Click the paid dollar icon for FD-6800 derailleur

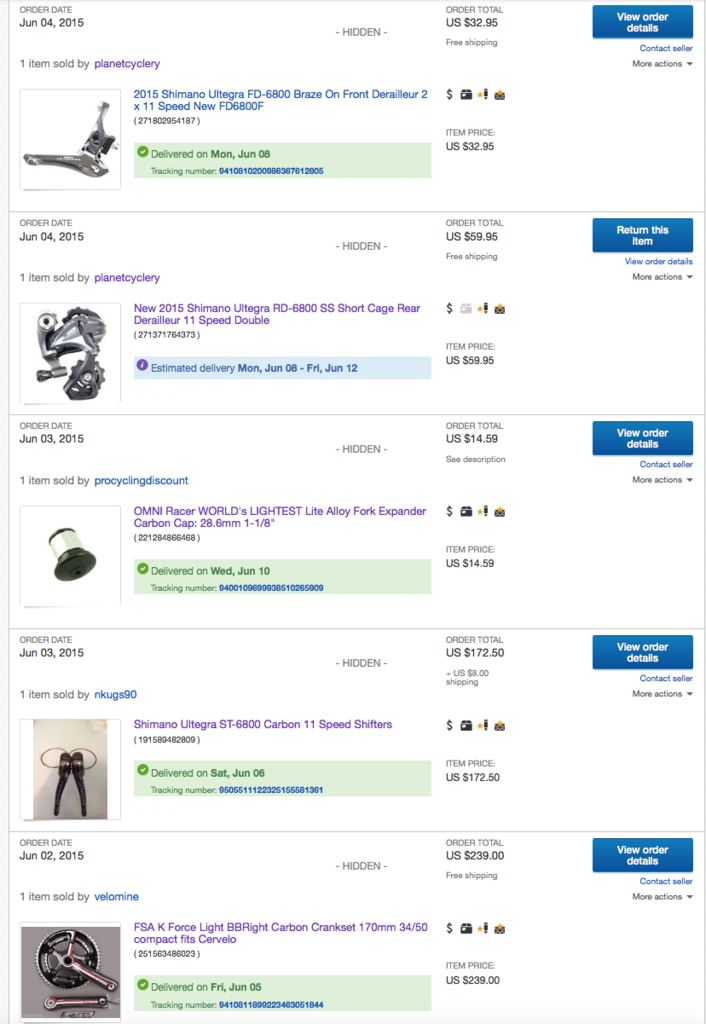(450, 95)
